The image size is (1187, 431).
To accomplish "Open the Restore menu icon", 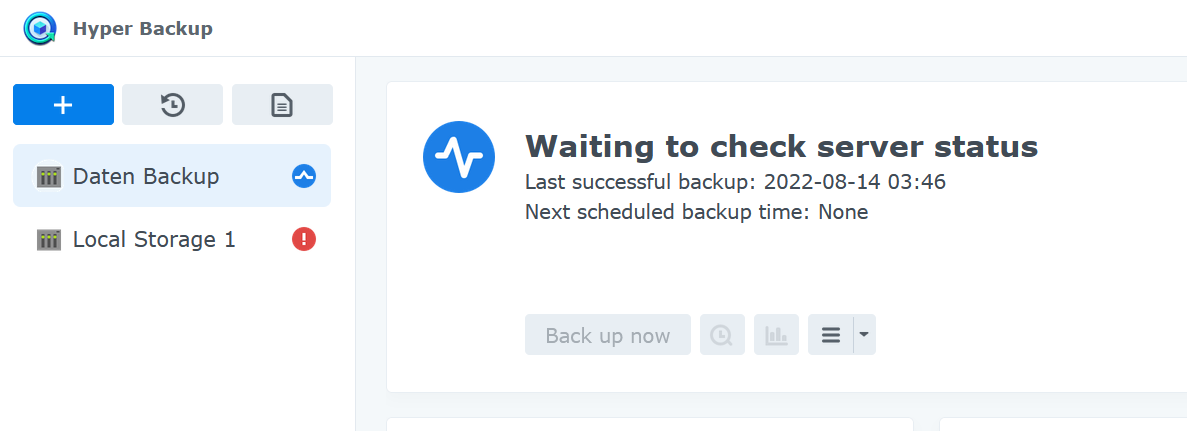I will (x=173, y=105).
